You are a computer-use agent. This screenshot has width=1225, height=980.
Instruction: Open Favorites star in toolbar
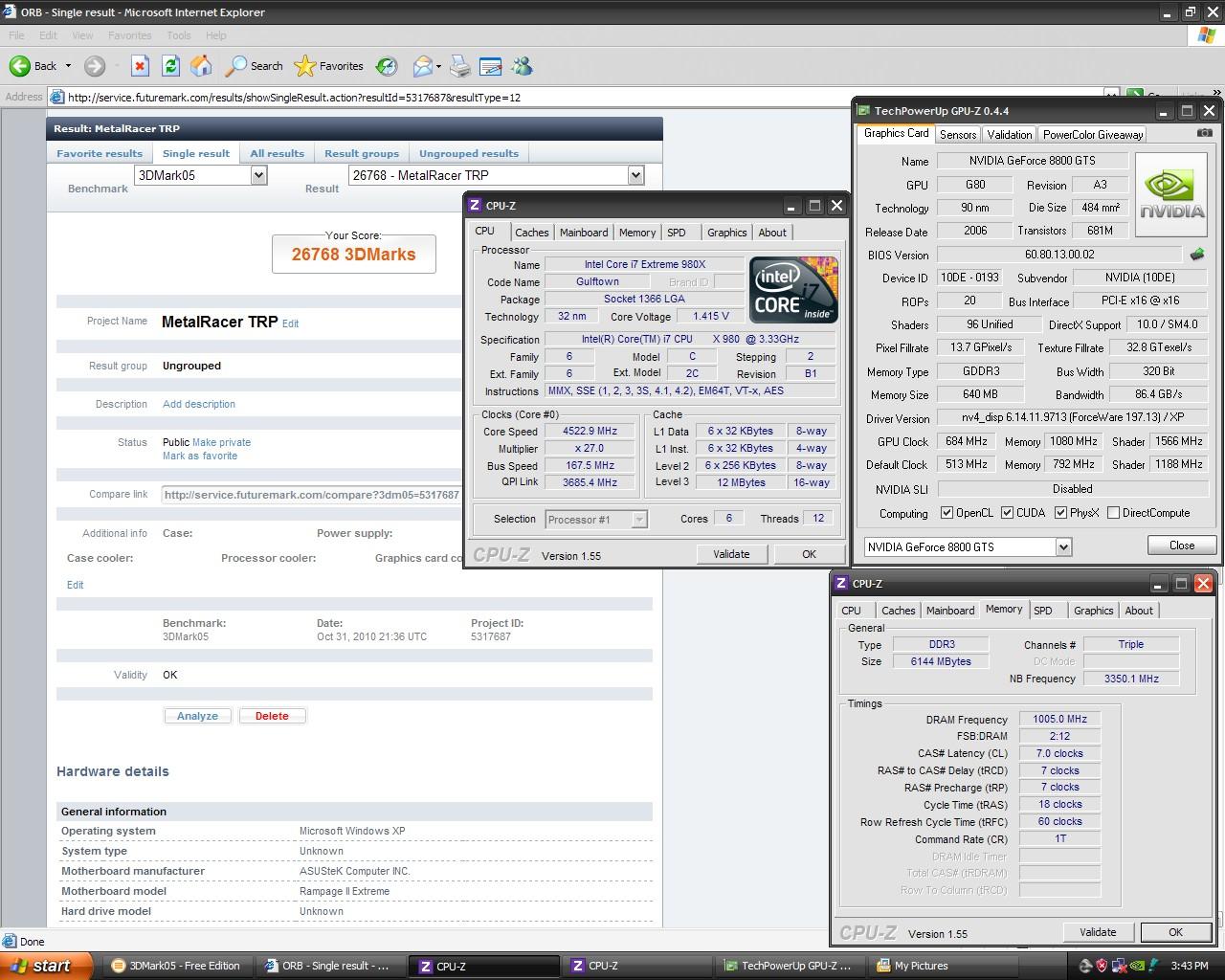(329, 66)
